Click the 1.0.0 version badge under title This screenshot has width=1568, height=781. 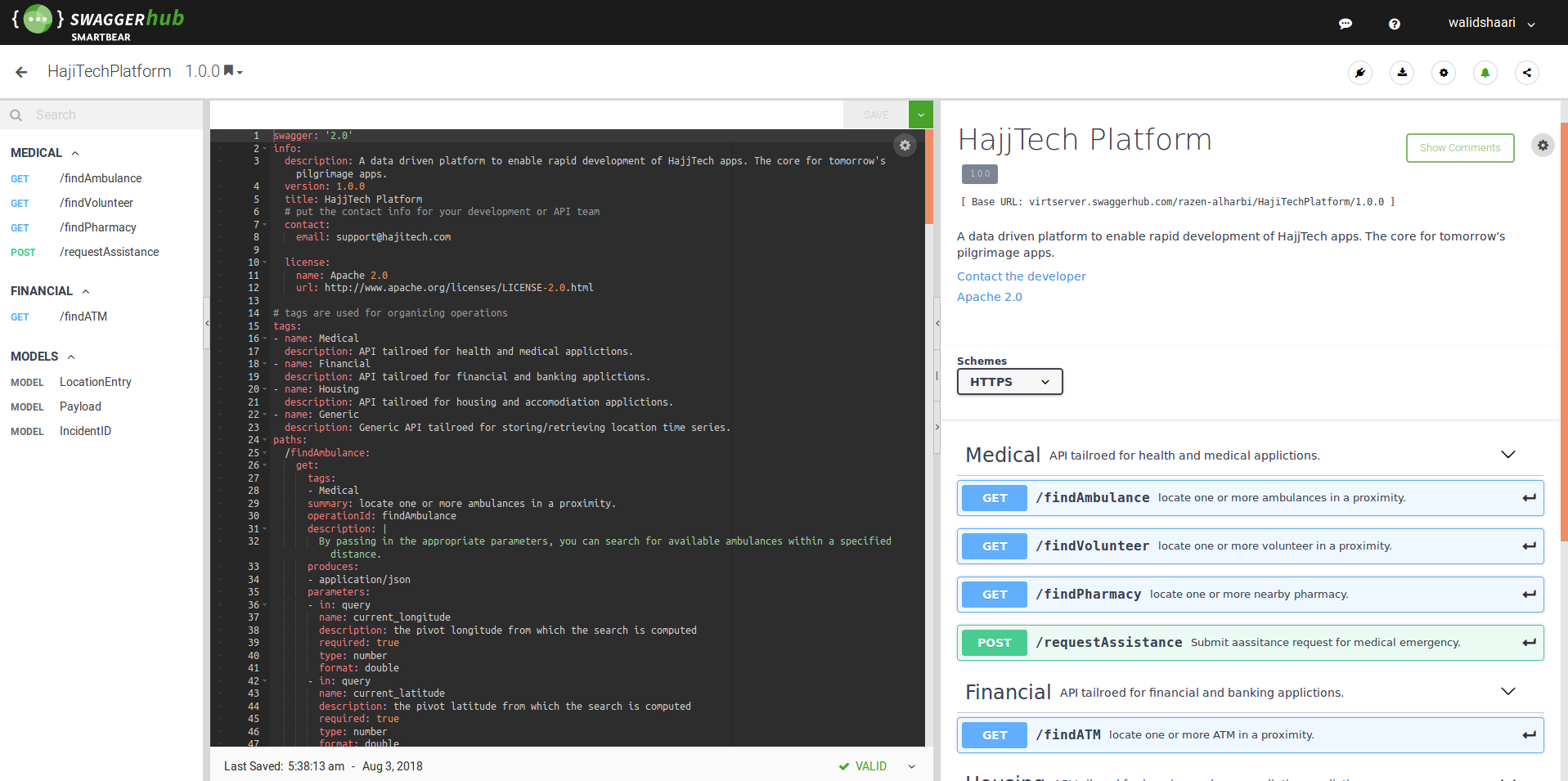(980, 173)
